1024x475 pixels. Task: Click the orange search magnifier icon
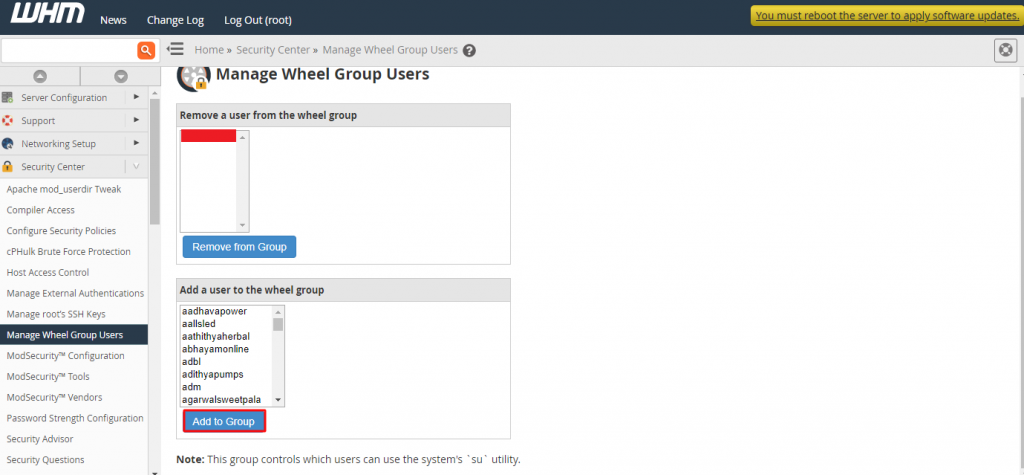tap(146, 49)
